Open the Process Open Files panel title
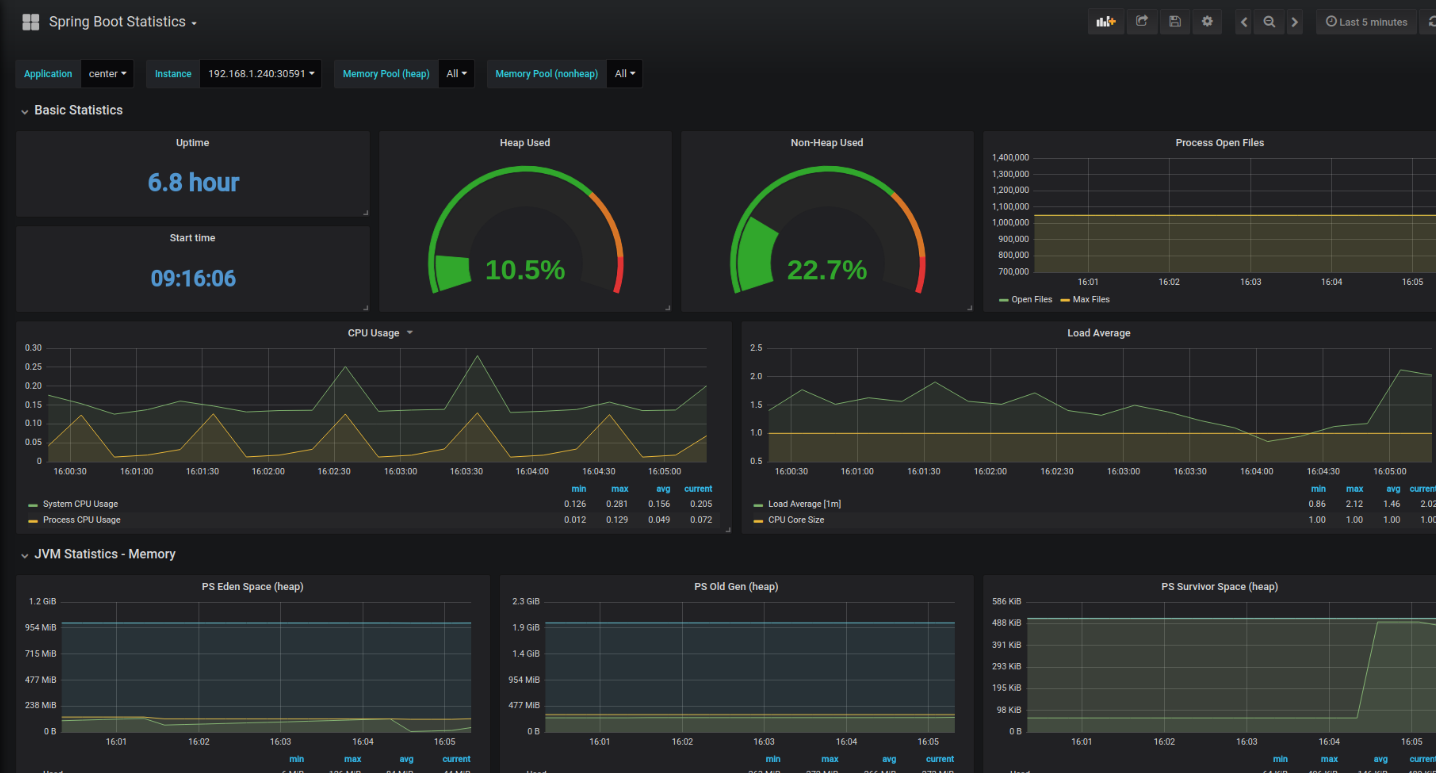Viewport: 1436px width, 773px height. (1220, 143)
